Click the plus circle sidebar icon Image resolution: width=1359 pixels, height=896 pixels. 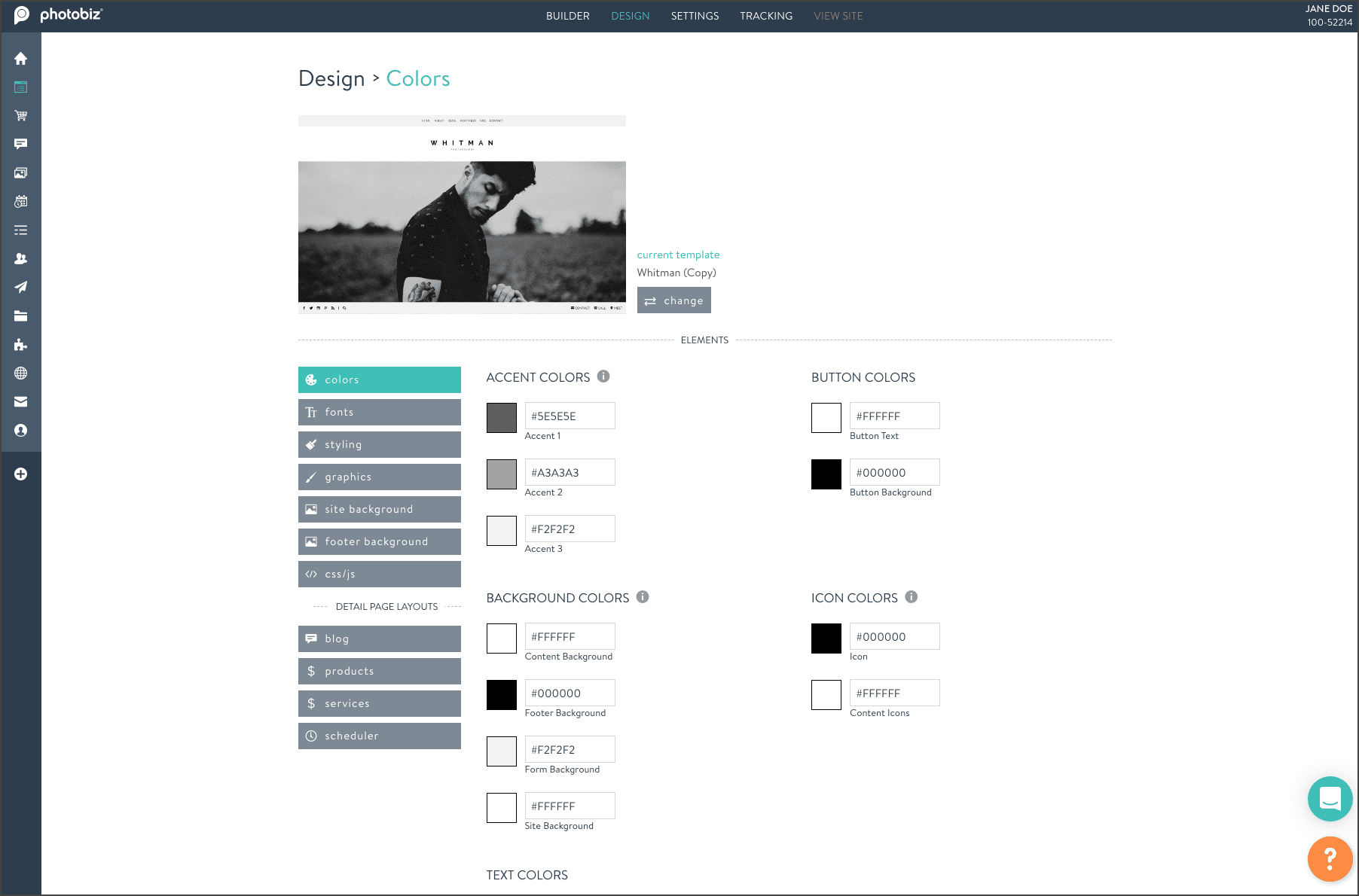20,474
